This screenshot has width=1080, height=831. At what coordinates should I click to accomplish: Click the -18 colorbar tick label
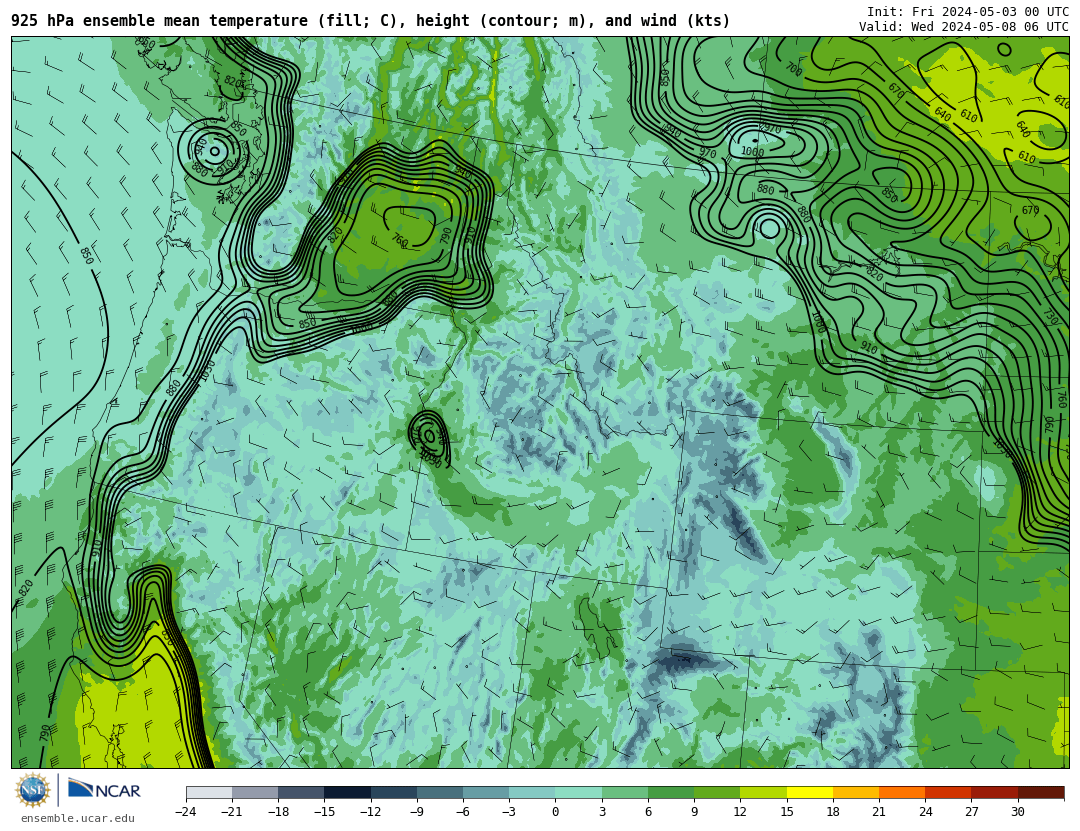click(278, 812)
